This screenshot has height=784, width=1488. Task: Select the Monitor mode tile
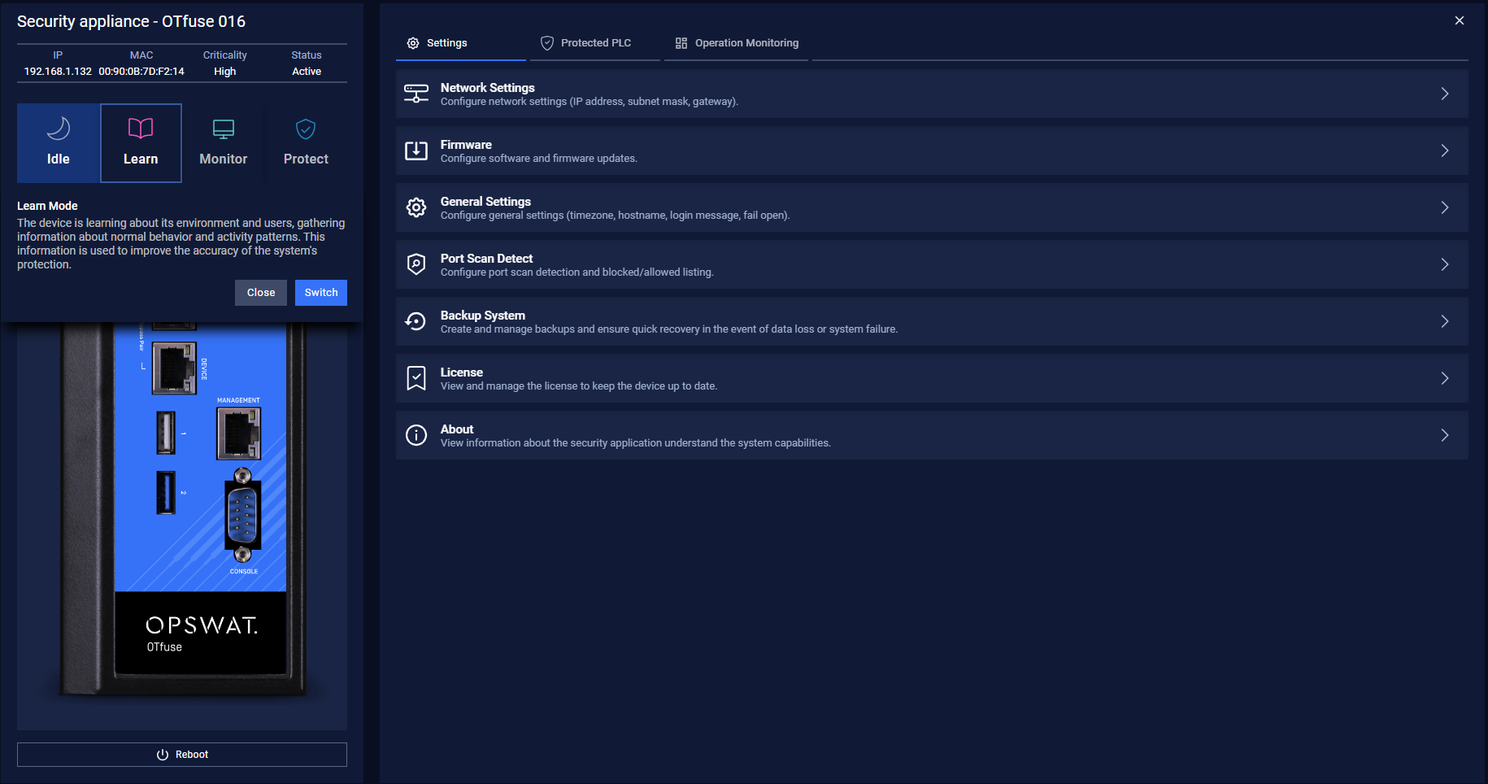[223, 143]
